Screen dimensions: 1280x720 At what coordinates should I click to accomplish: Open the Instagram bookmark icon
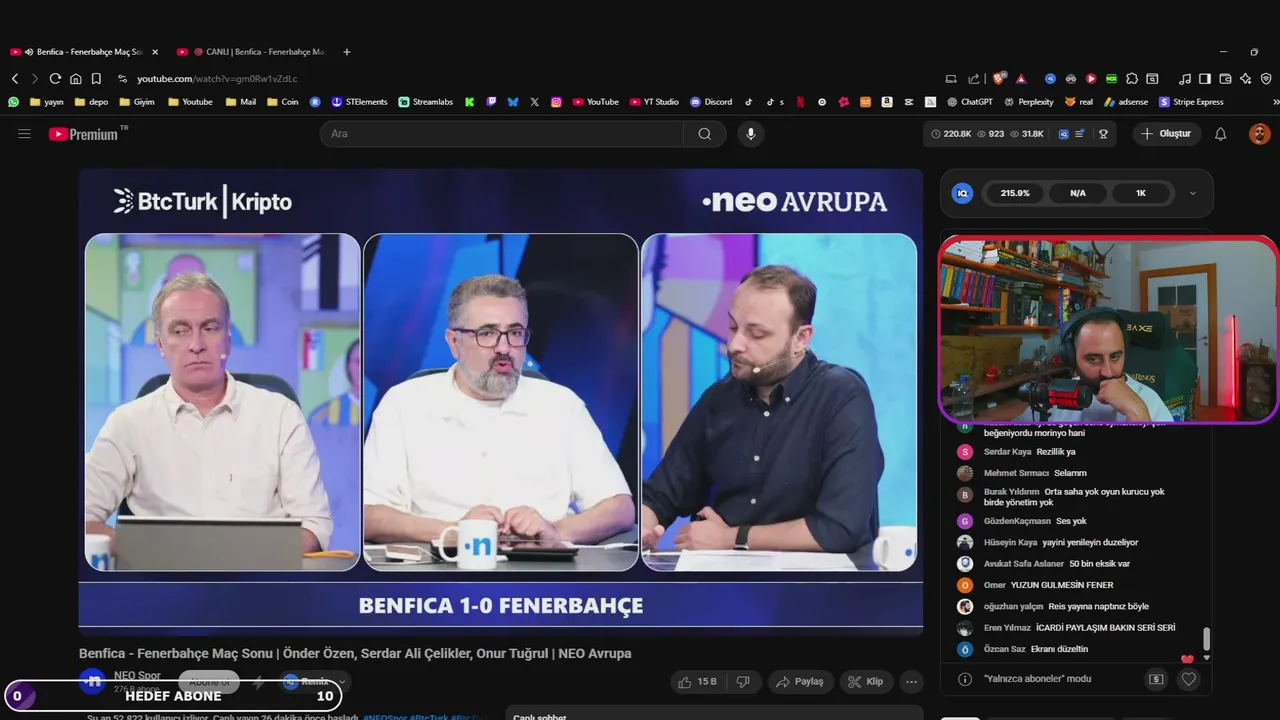click(x=556, y=102)
